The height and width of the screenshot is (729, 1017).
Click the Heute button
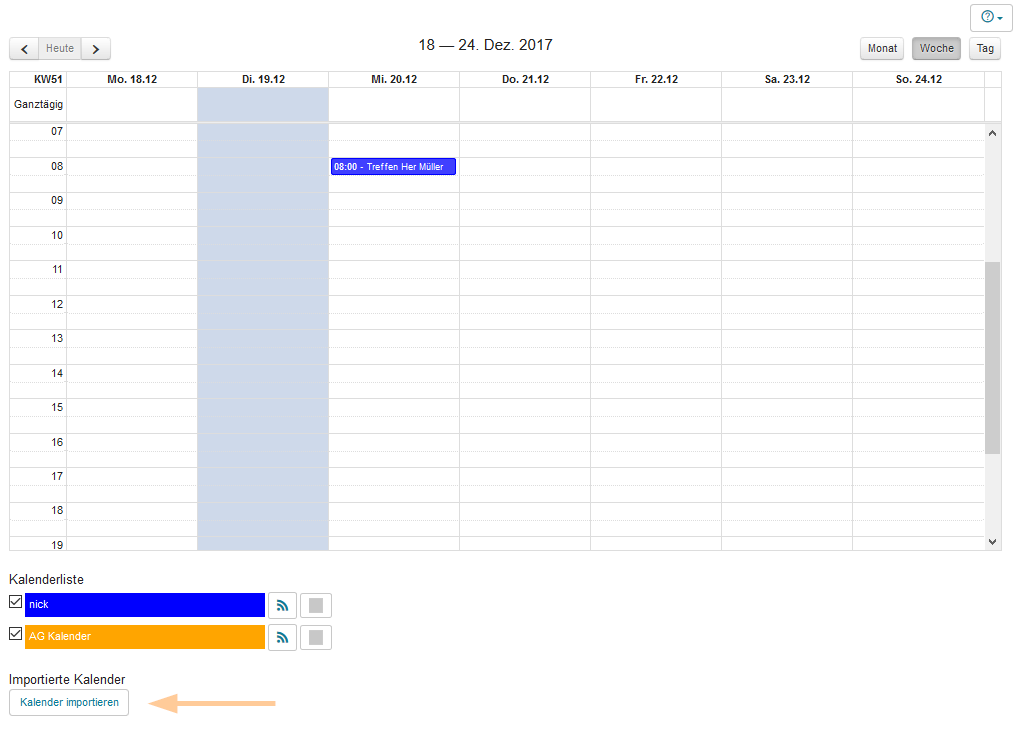[59, 48]
